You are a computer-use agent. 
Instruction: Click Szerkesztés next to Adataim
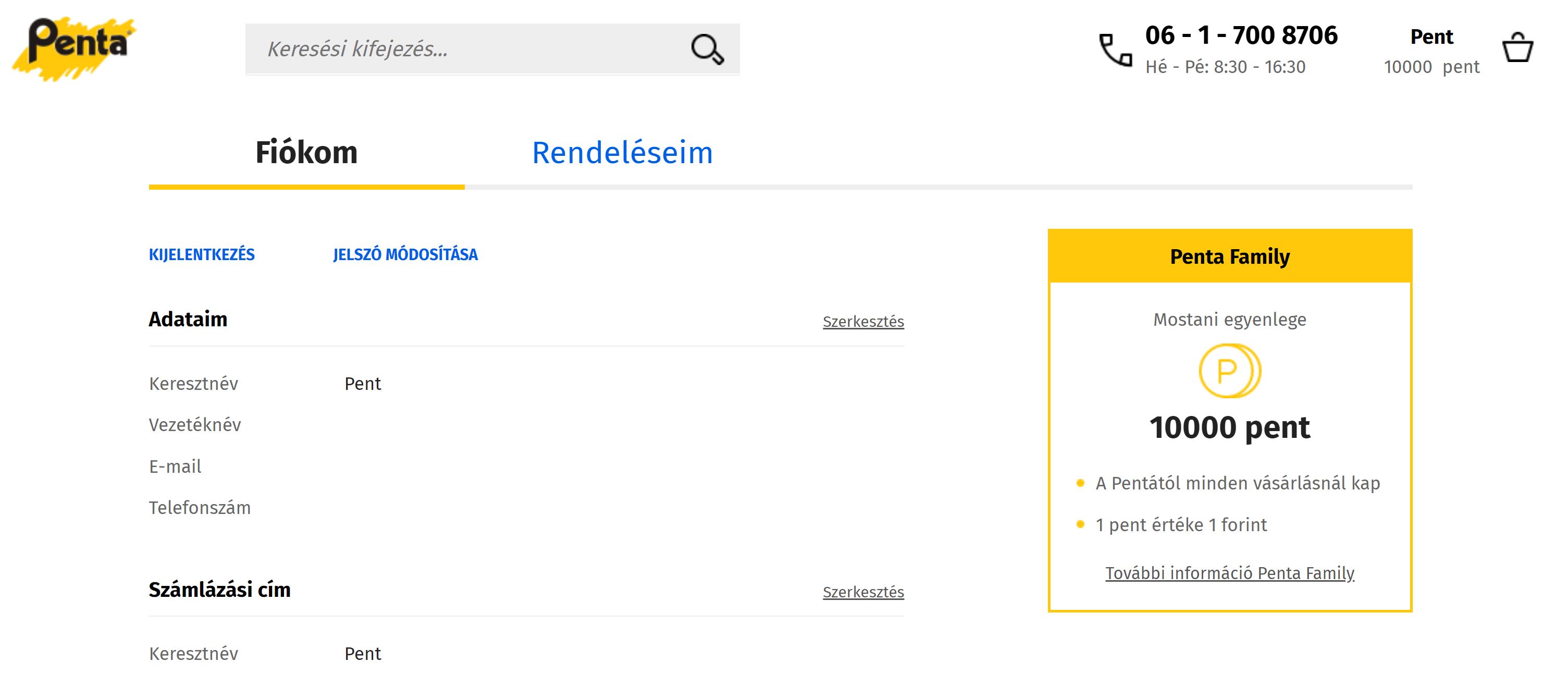(863, 322)
